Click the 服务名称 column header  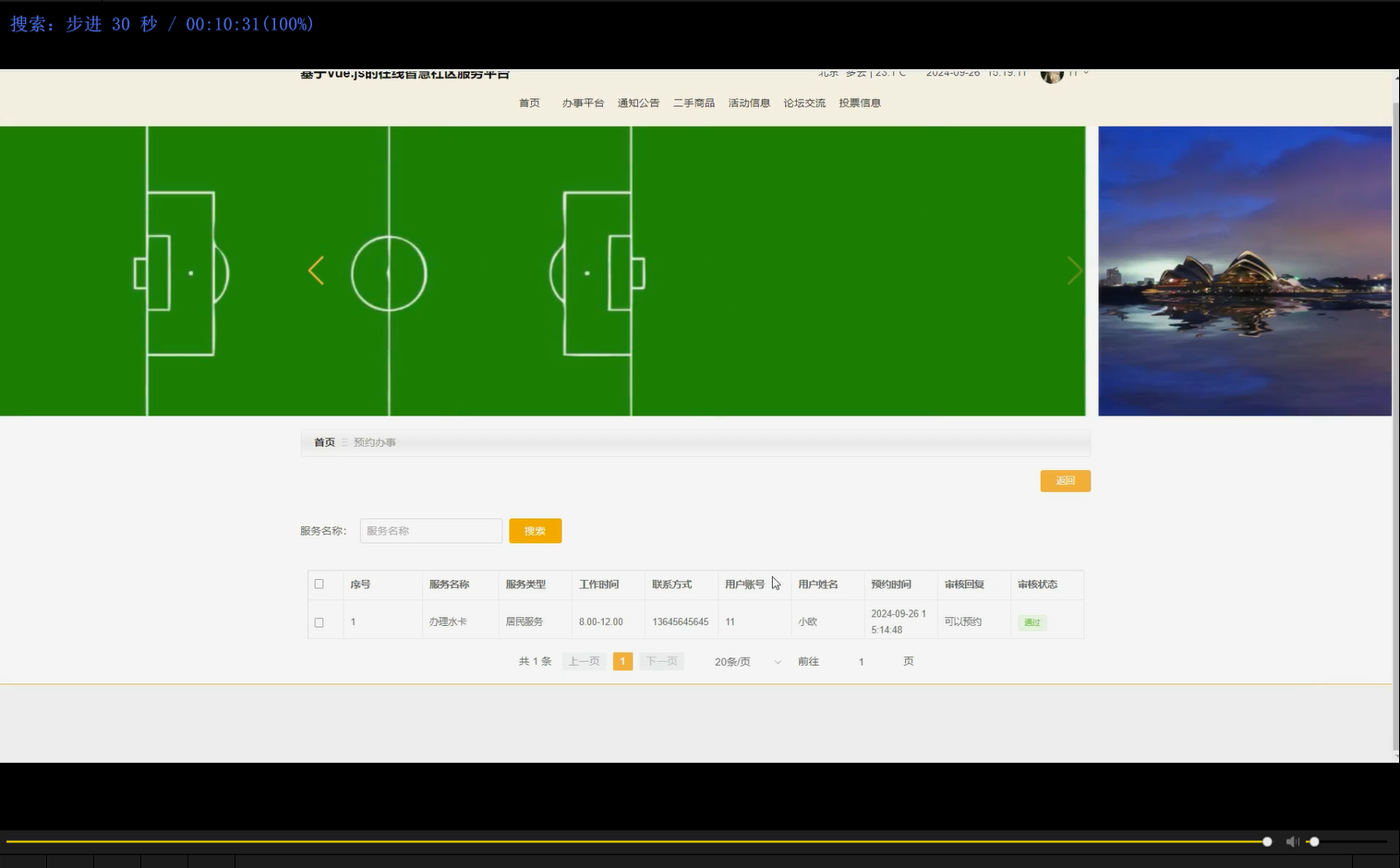pos(449,585)
